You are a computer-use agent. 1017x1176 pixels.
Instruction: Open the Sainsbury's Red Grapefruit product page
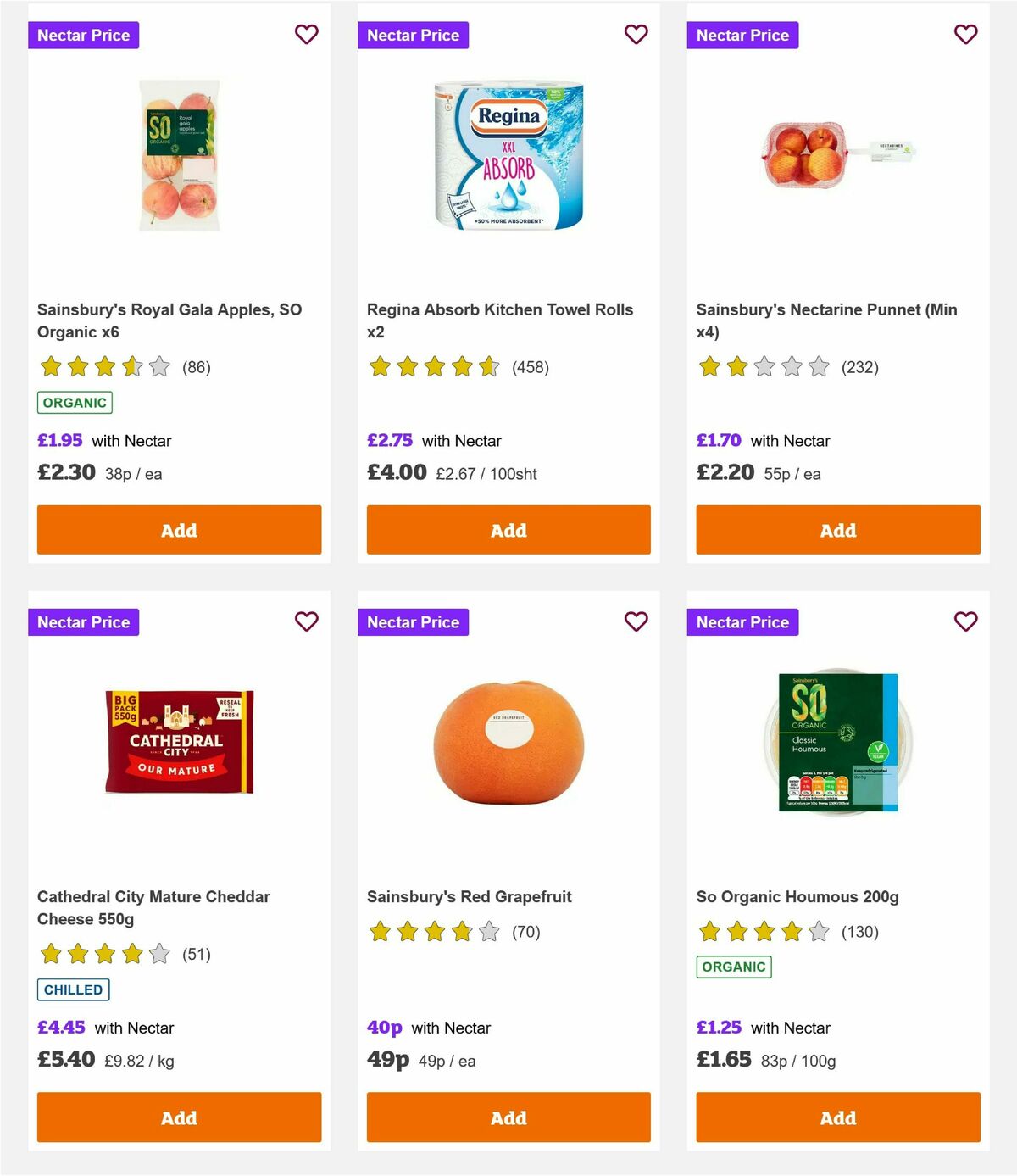click(469, 896)
